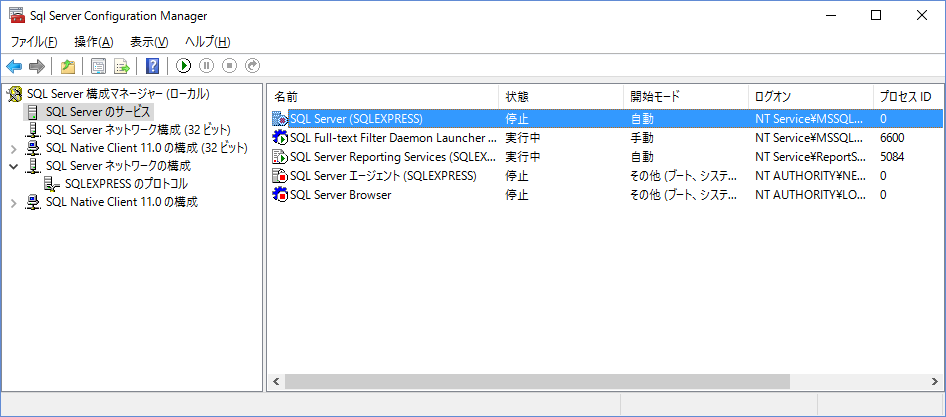Click the SQL Server エージェント service icon
Screen dimensions: 946x417
280,176
